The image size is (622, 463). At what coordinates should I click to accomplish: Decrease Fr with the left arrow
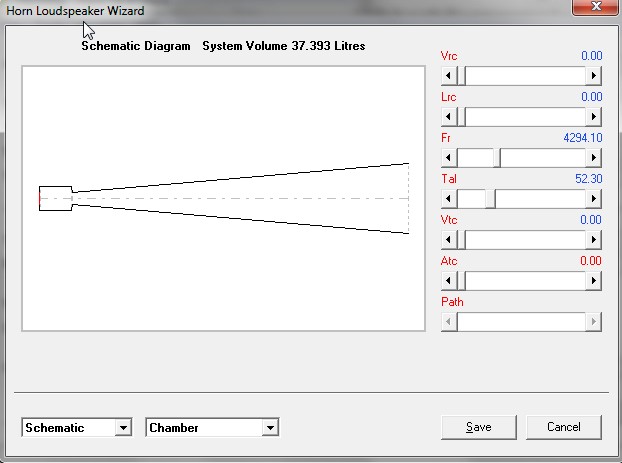click(x=449, y=158)
